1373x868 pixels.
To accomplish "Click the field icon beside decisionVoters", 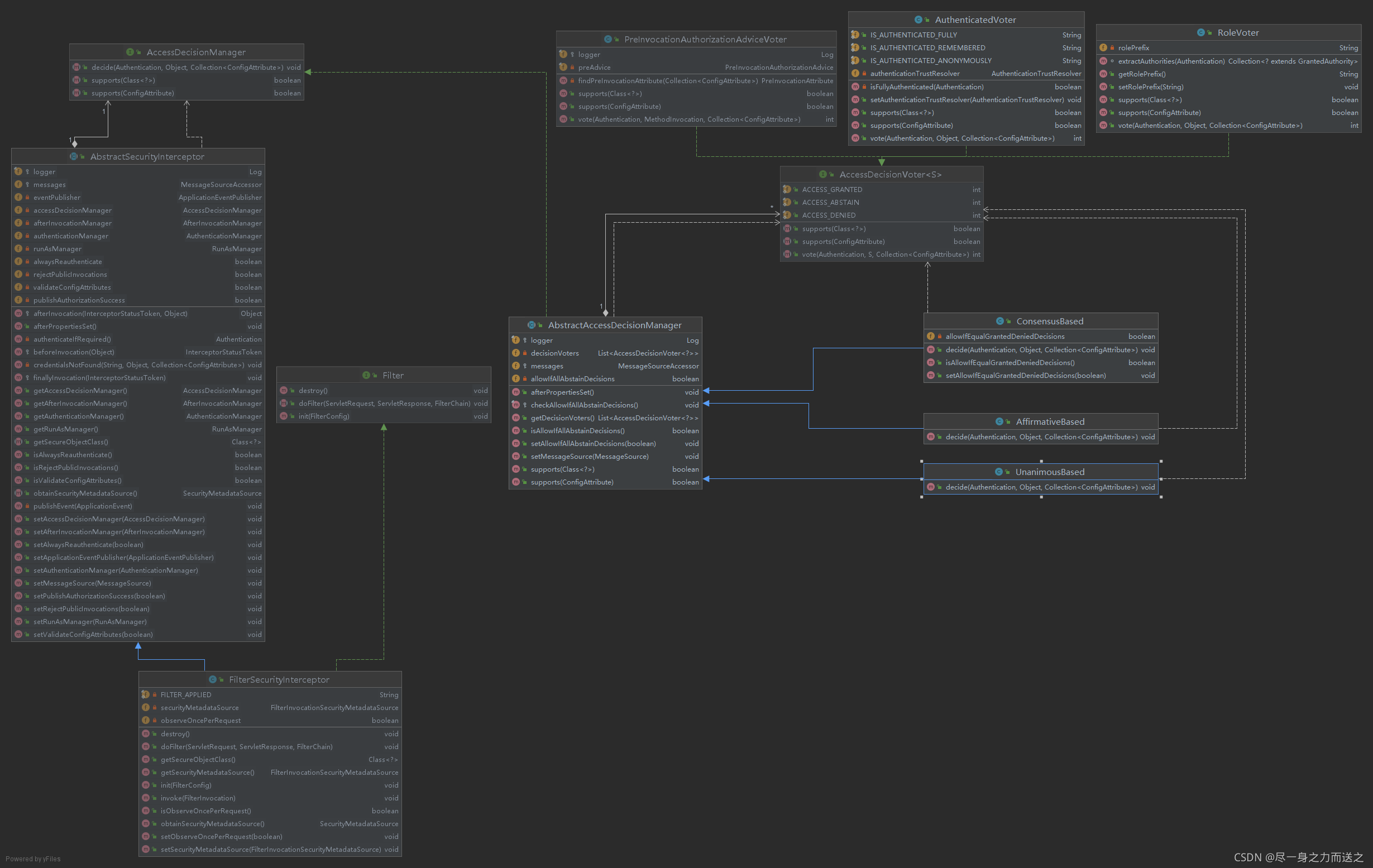I will 516,353.
